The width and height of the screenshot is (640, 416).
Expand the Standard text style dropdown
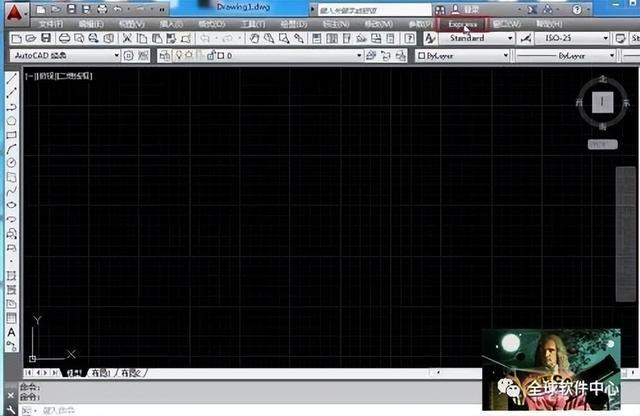(510, 38)
